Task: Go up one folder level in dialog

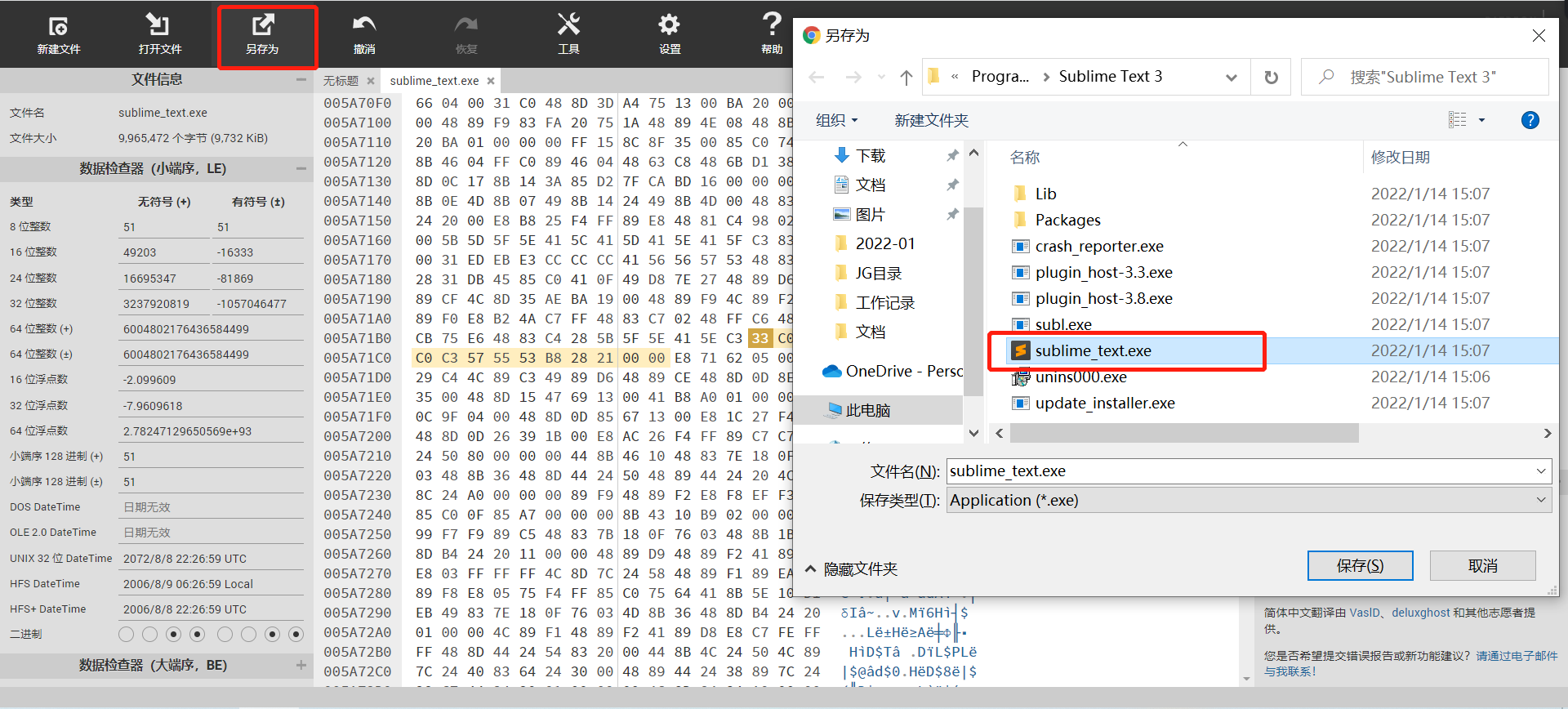Action: coord(906,77)
